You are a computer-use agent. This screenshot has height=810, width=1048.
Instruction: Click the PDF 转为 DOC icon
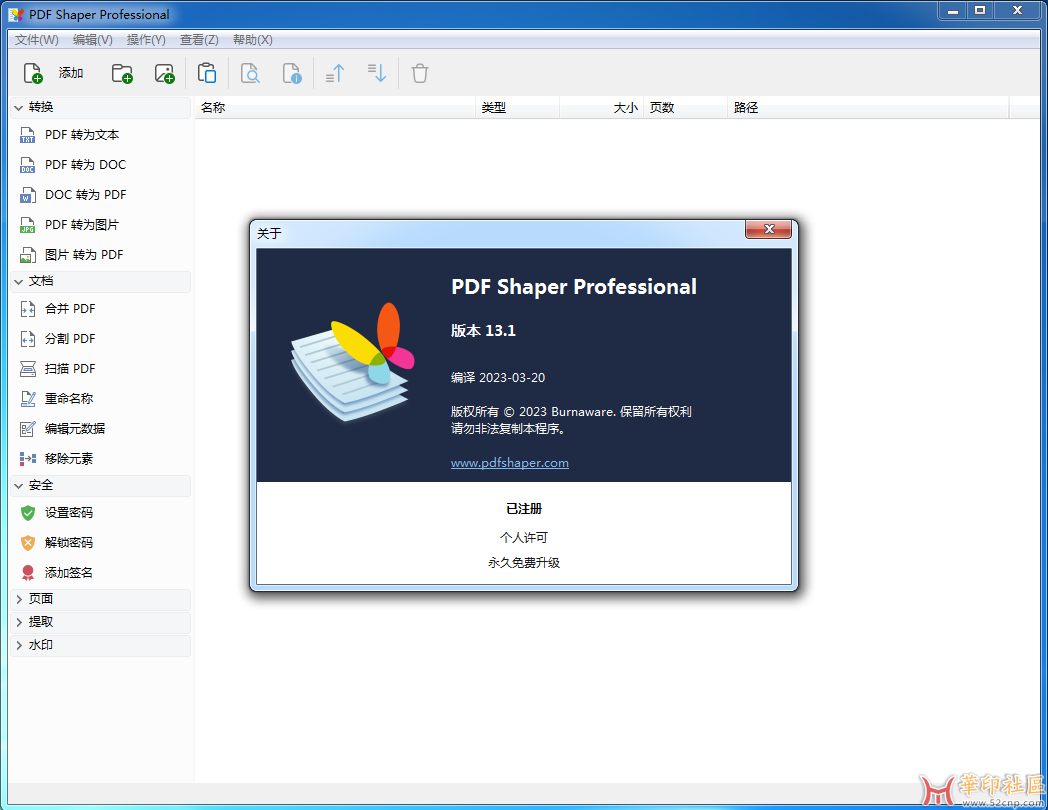click(27, 165)
